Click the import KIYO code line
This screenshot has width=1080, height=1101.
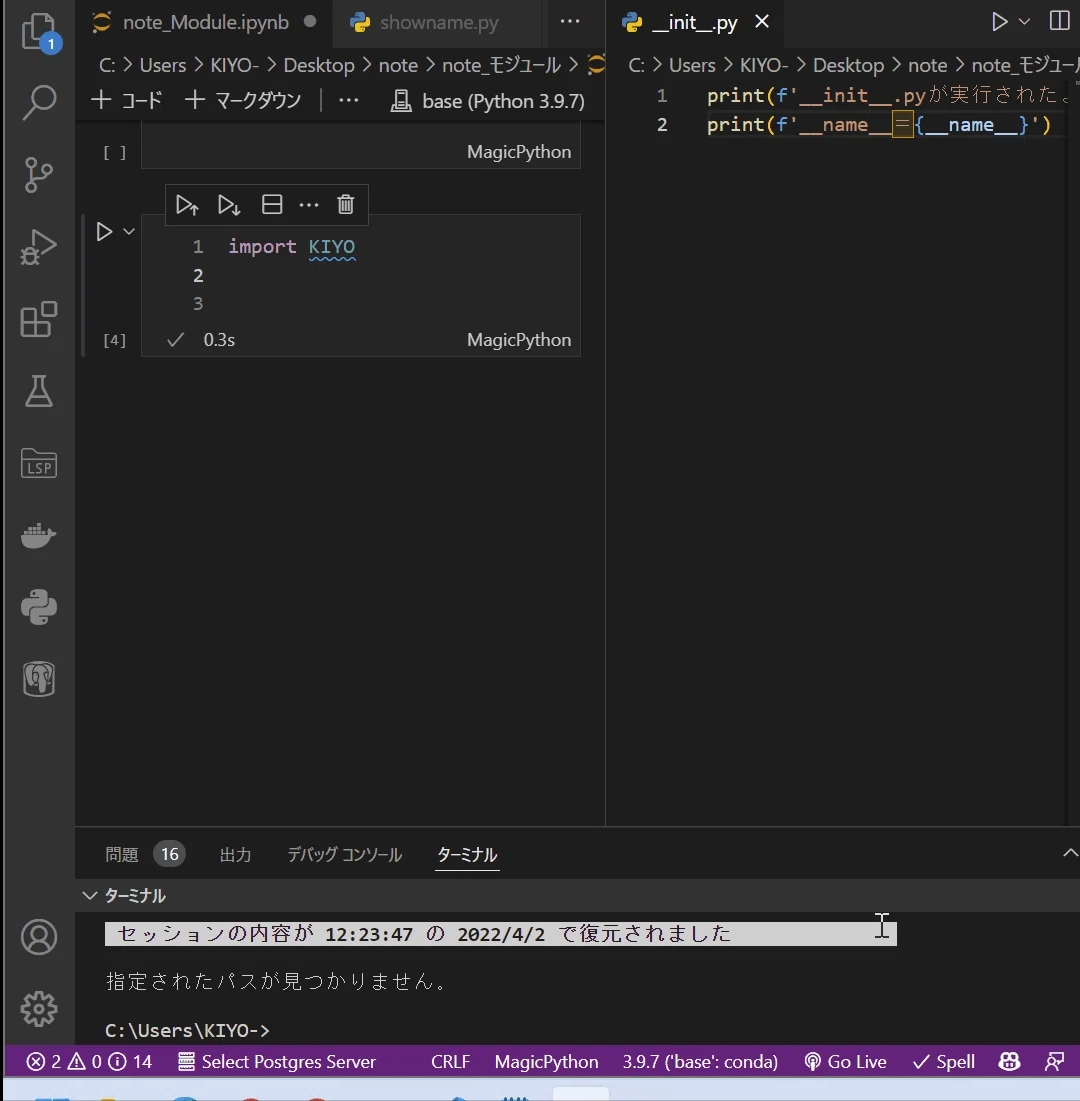291,247
